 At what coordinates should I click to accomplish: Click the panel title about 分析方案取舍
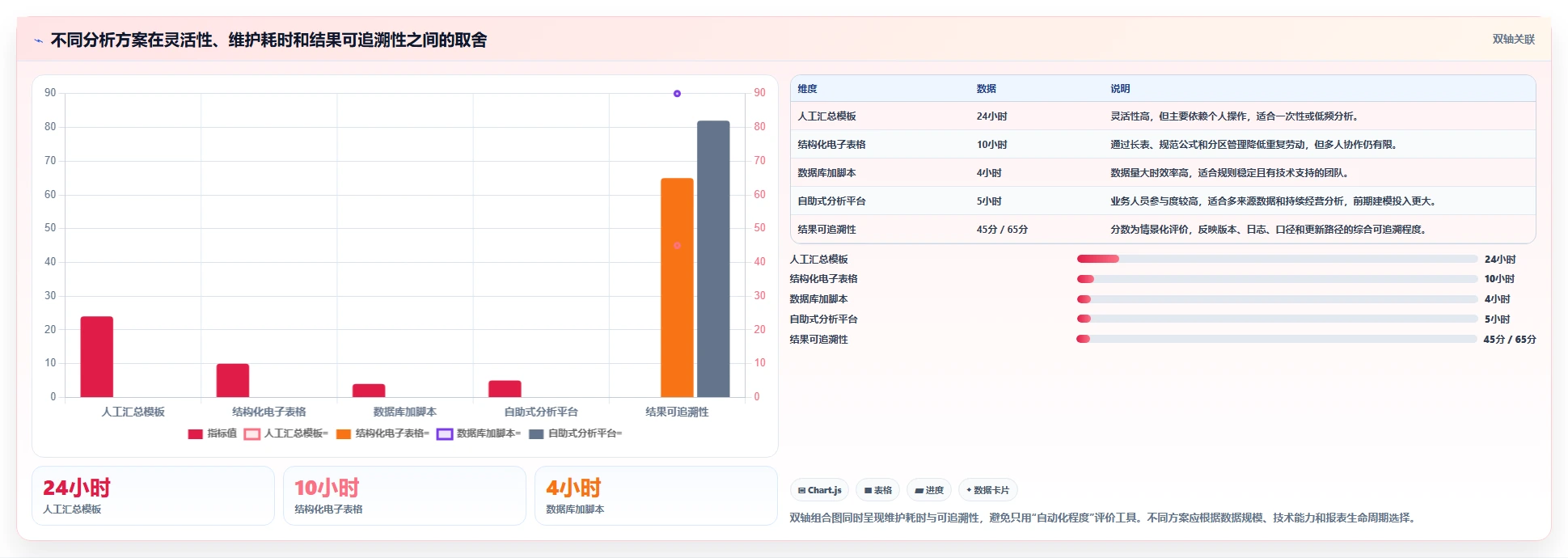coord(268,40)
